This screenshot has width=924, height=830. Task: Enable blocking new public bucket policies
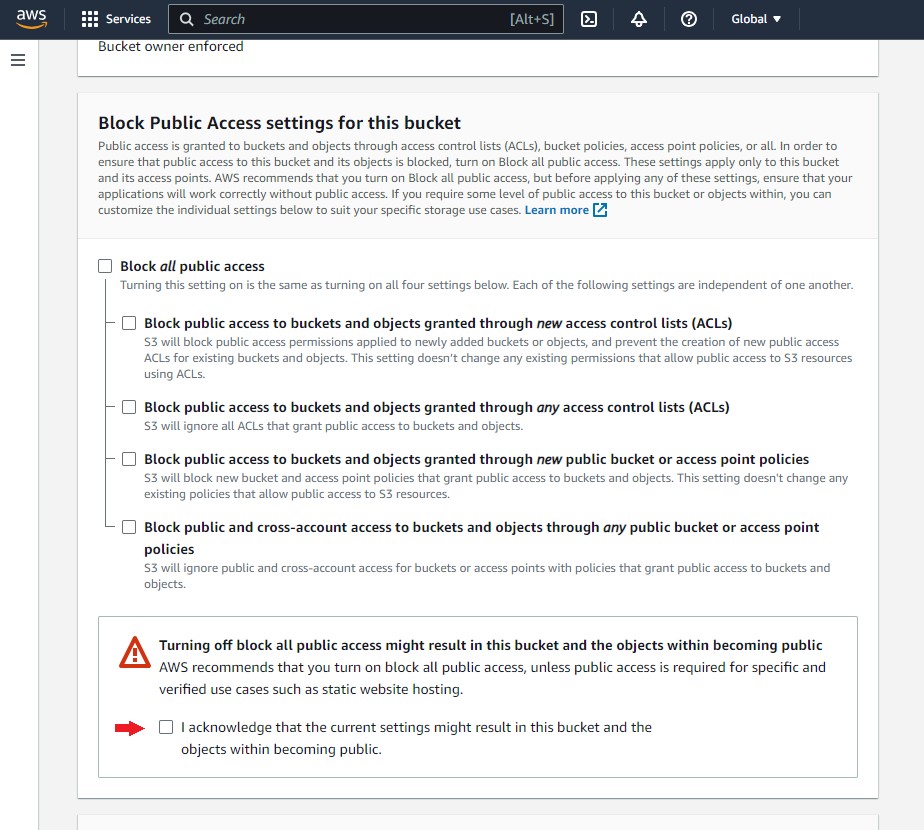tap(129, 458)
